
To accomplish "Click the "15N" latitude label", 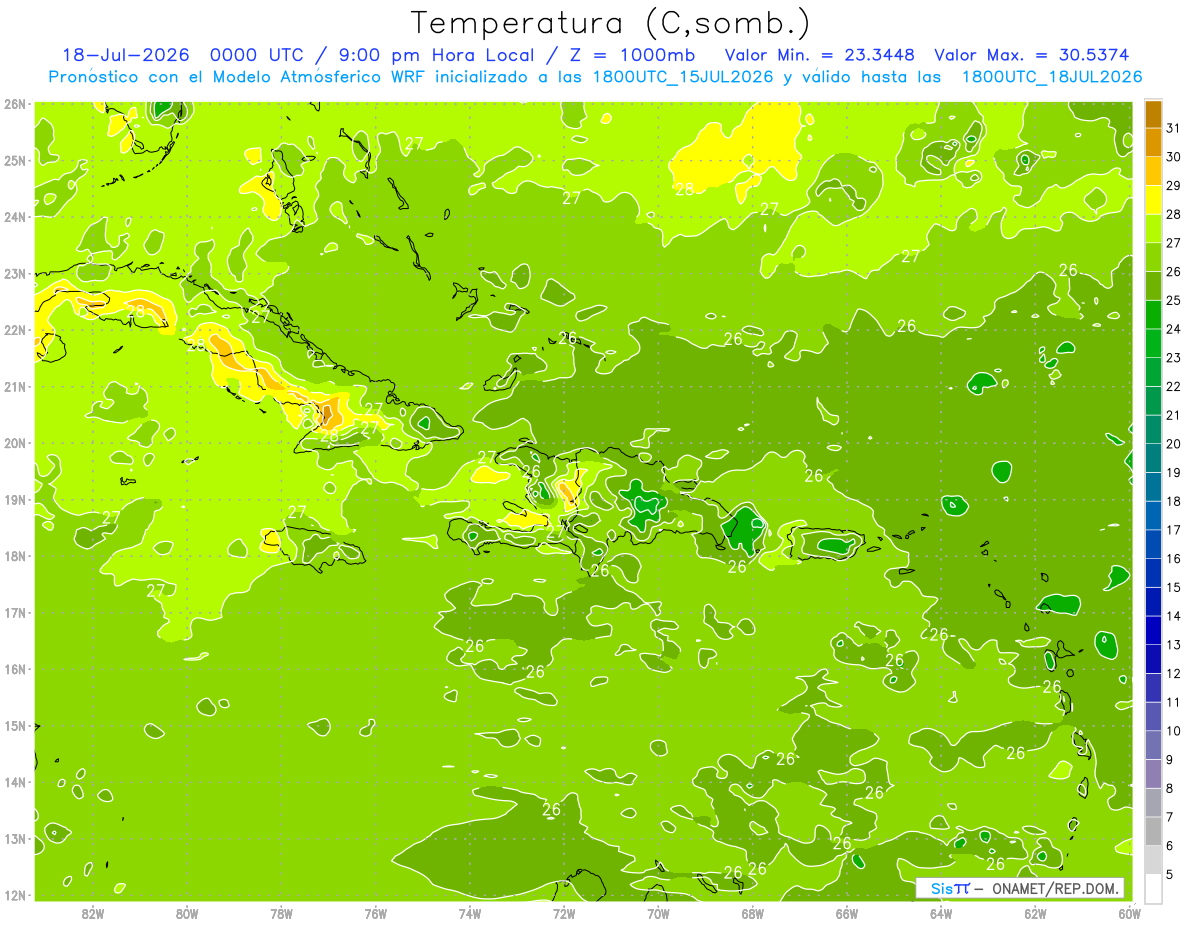I will (x=15, y=726).
